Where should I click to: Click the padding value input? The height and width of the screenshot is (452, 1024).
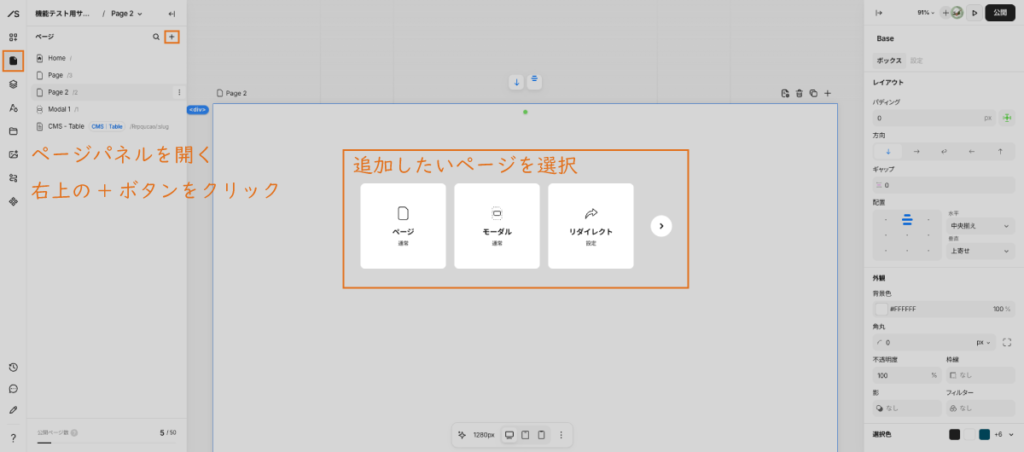click(x=934, y=118)
